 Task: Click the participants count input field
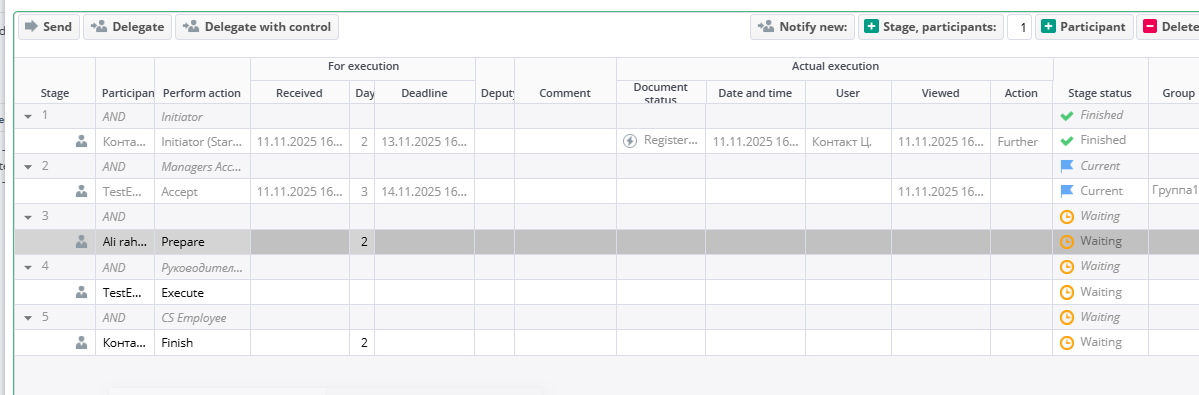point(1019,27)
